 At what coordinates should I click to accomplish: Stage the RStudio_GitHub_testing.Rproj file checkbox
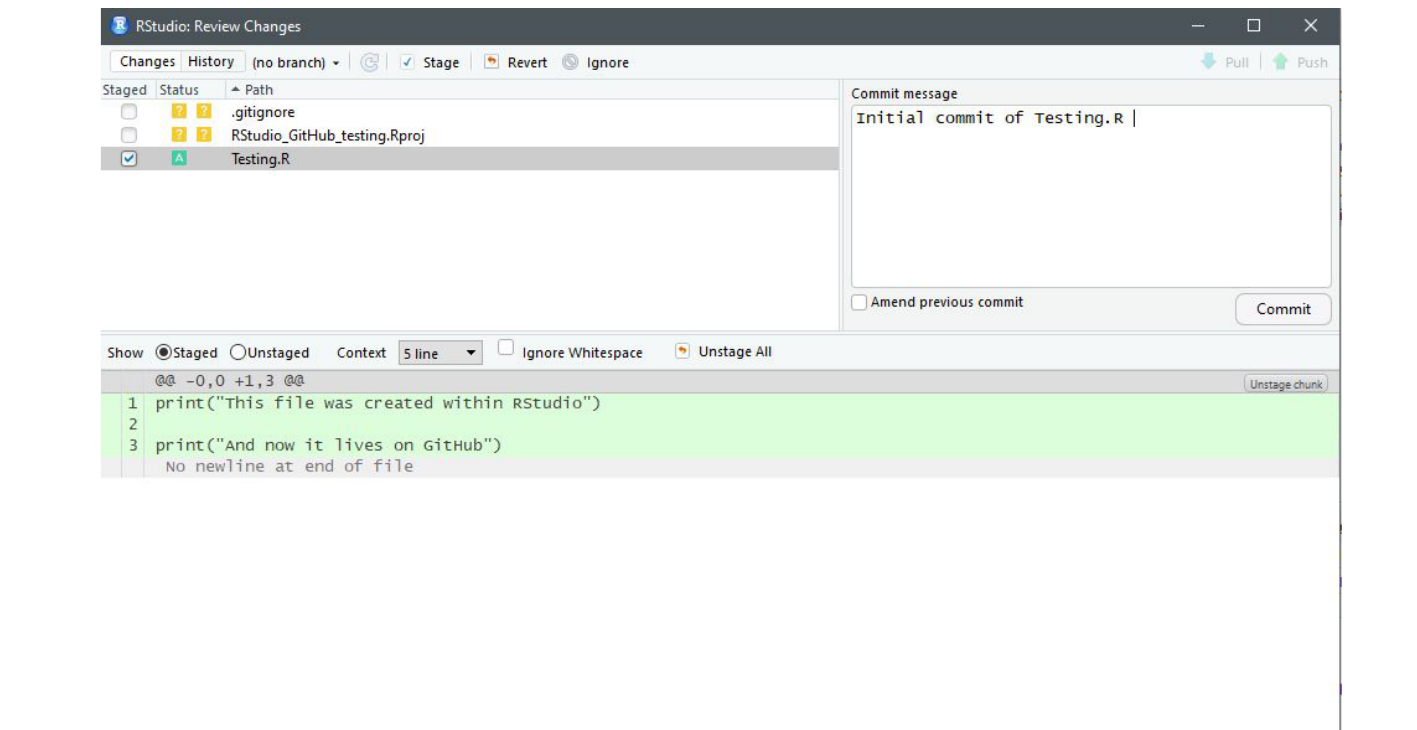tap(129, 135)
